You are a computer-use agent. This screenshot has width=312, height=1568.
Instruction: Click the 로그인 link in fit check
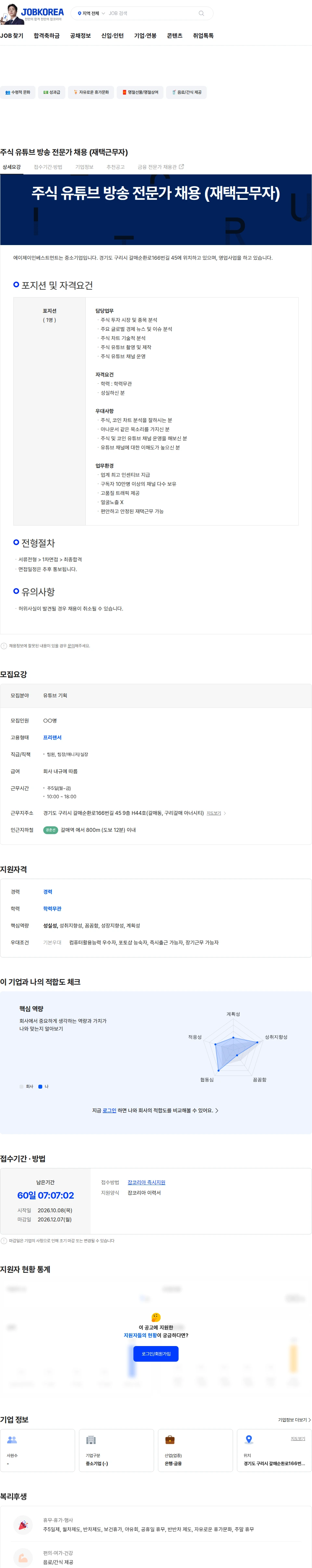coord(110,1110)
